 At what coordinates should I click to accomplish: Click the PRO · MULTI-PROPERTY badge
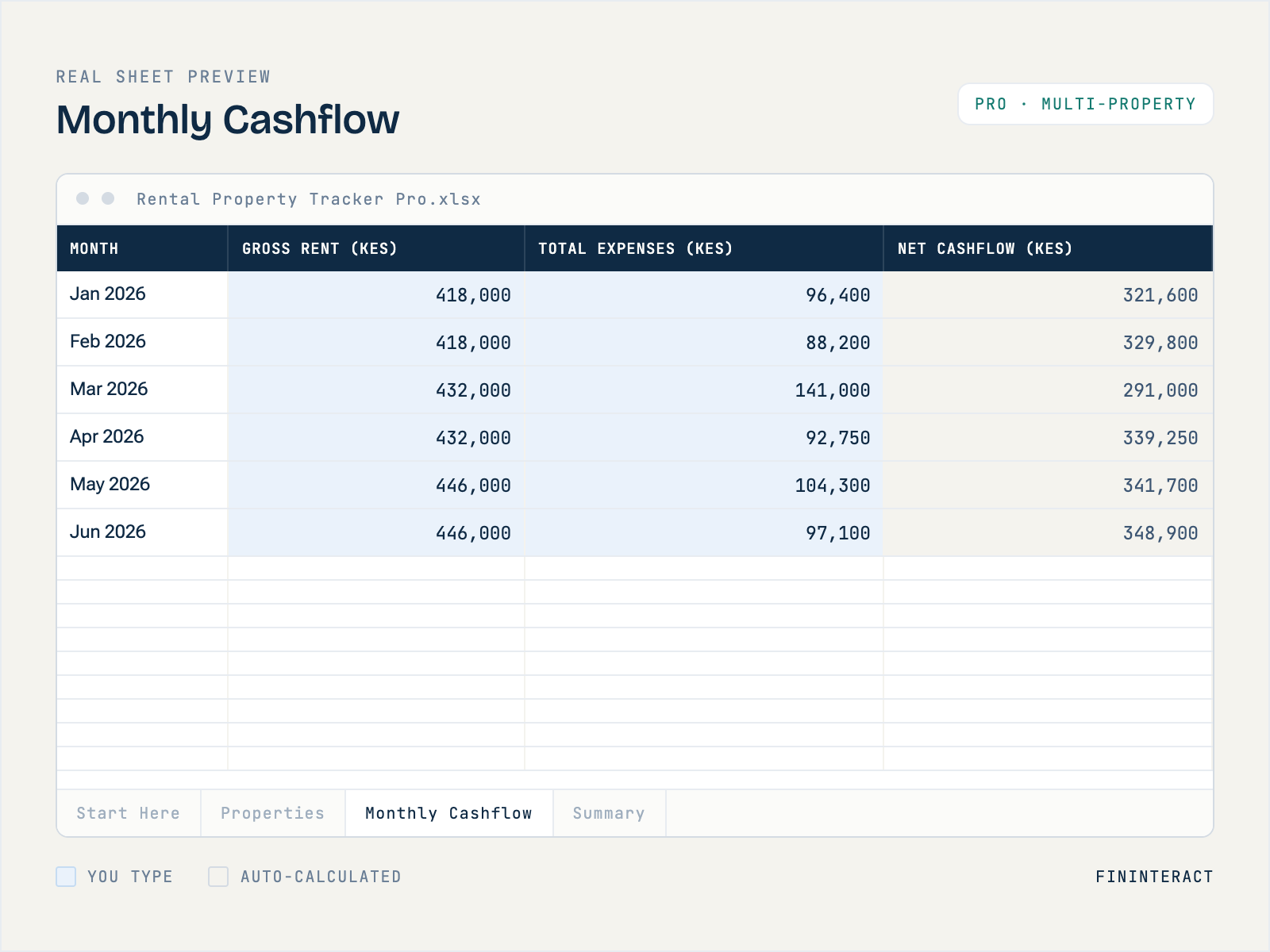pos(1086,104)
